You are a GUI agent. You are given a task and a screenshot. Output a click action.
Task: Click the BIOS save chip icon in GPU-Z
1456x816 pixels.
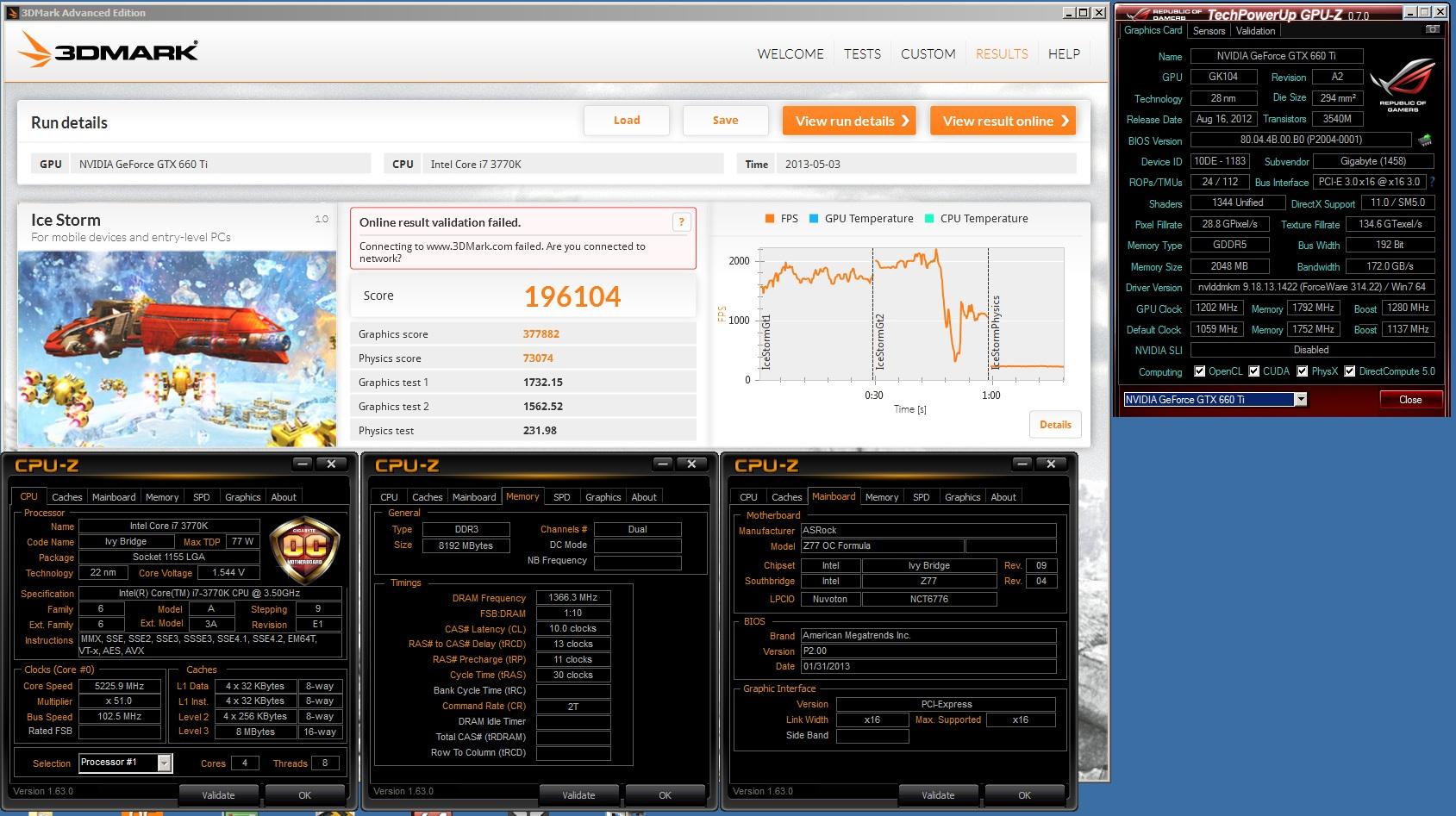point(1425,140)
